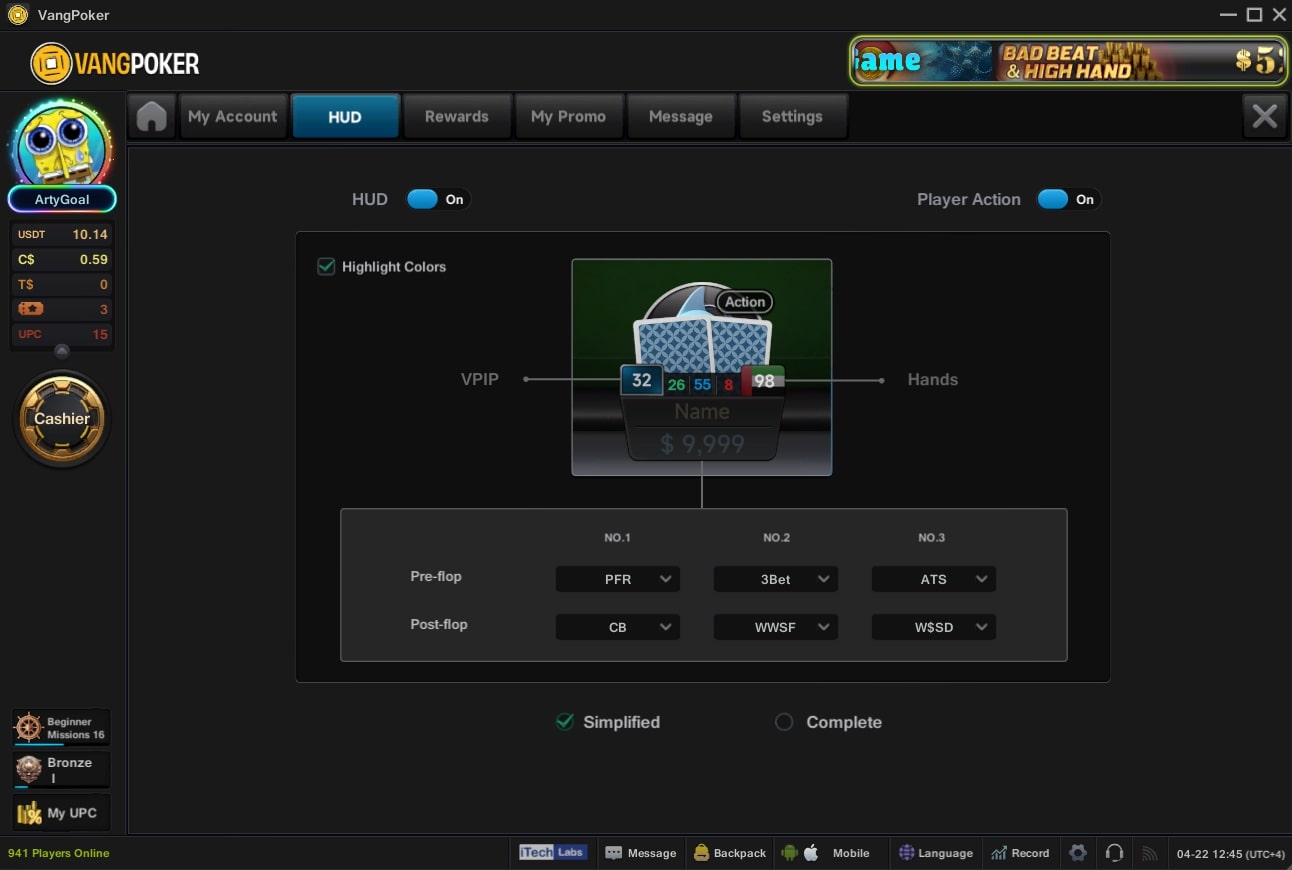View Bronze I rank details
Screen dimensions: 1292x870
pyautogui.click(x=61, y=768)
